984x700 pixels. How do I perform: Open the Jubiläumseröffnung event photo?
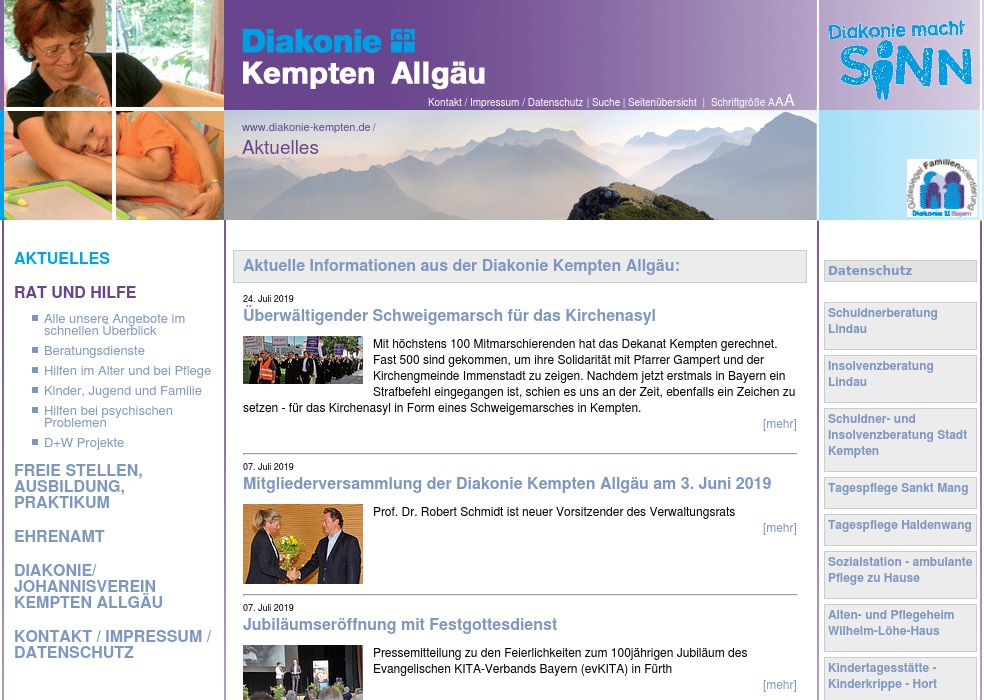point(302,672)
